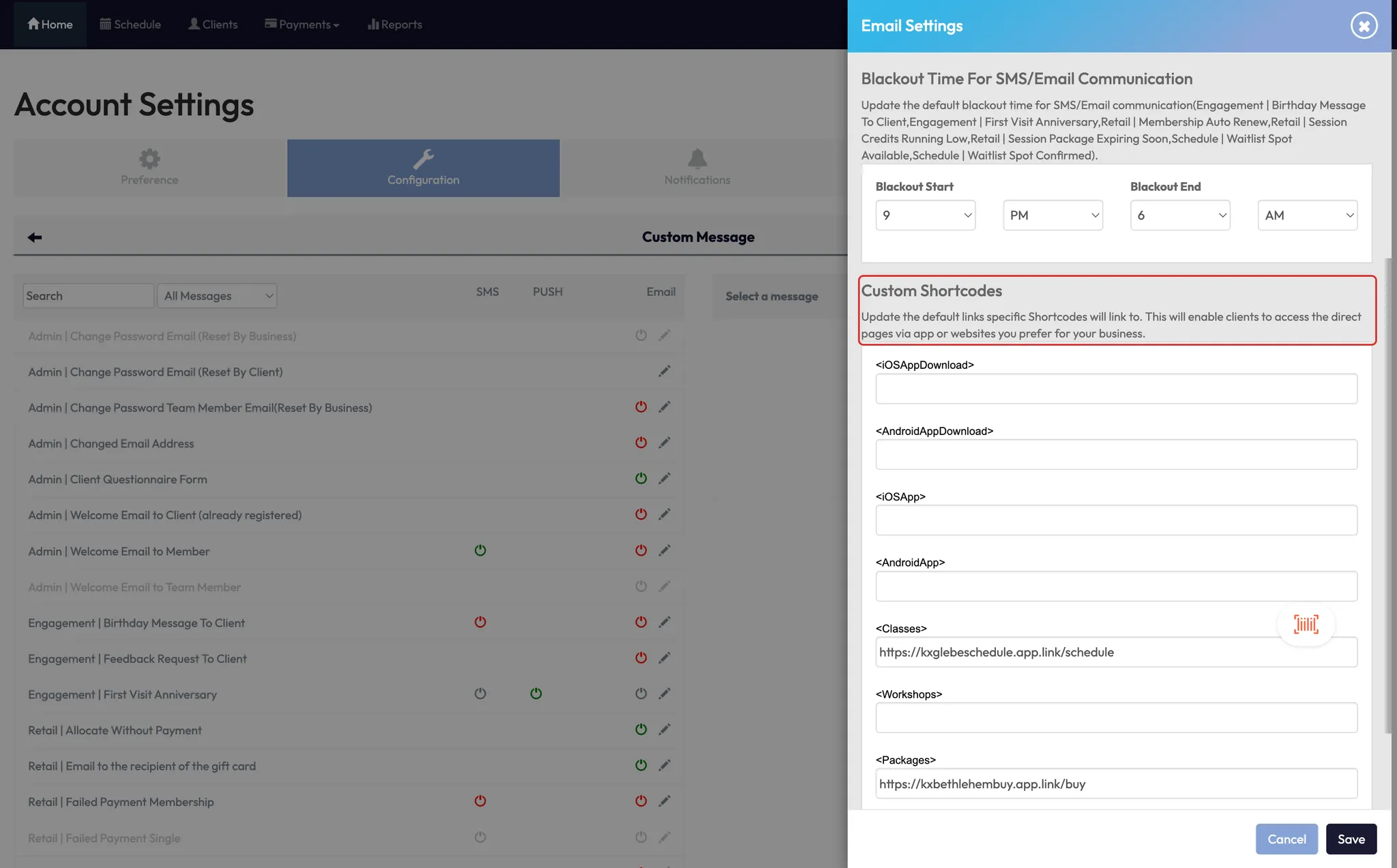
Task: Click the barcode scanner icon near Classes
Action: click(1306, 624)
